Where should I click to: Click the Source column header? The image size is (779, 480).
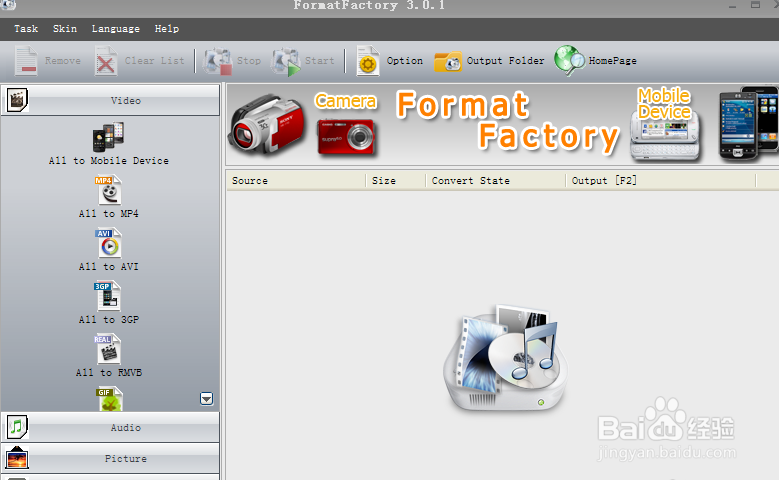tap(296, 181)
